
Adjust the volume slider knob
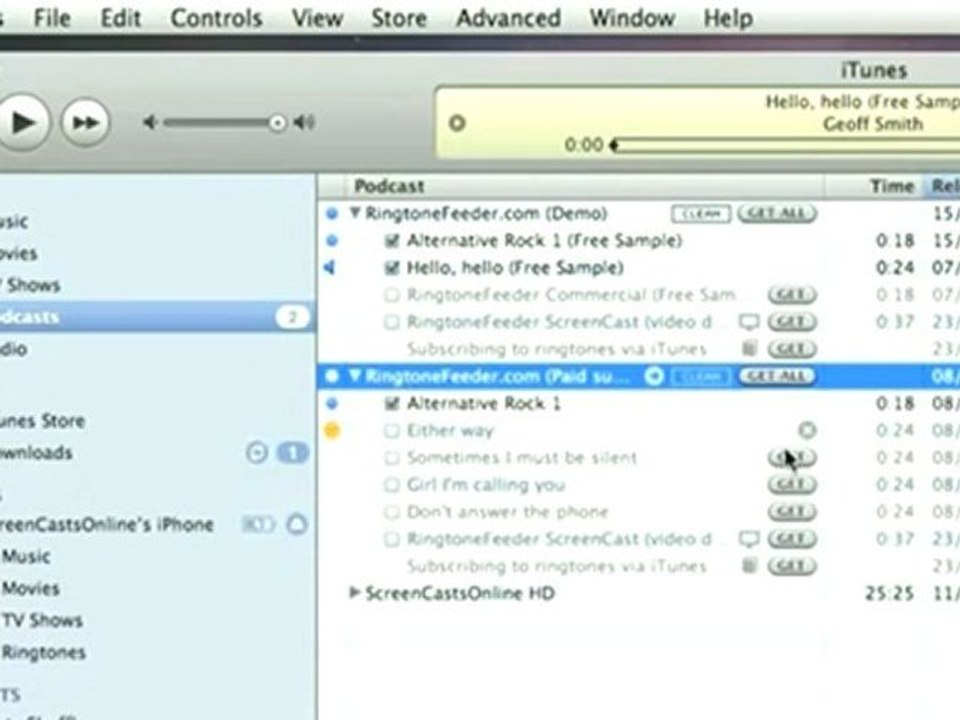pos(277,124)
